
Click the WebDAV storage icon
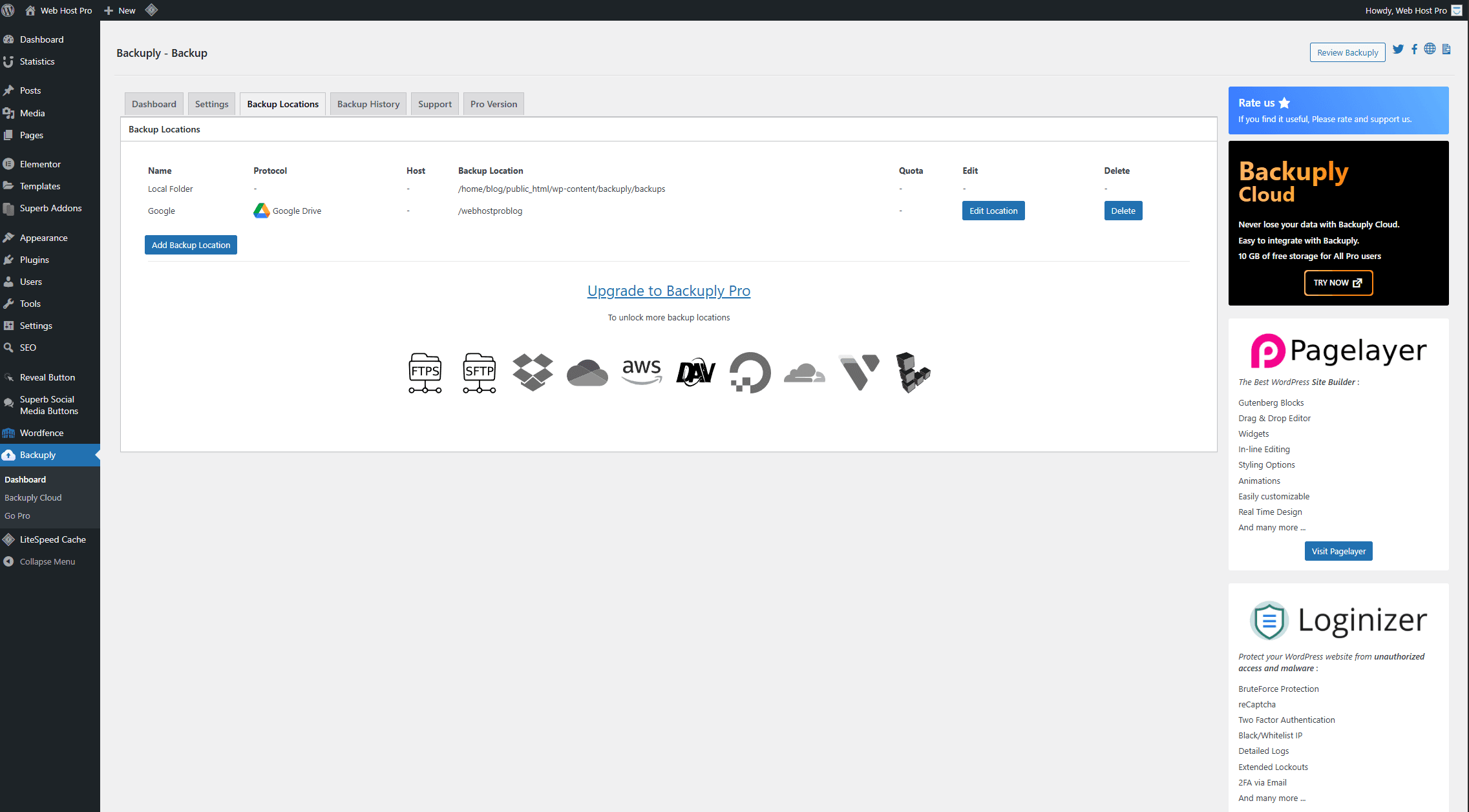tap(695, 373)
